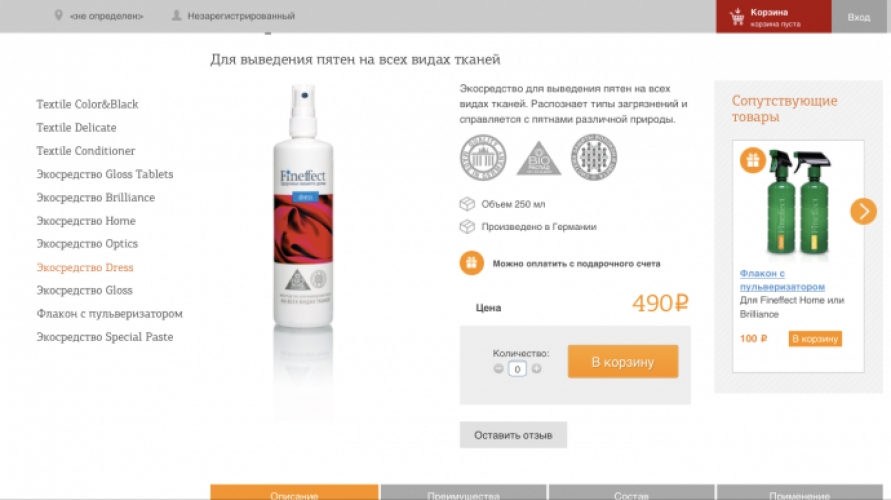Switch to the Состав tab

[x=631, y=493]
